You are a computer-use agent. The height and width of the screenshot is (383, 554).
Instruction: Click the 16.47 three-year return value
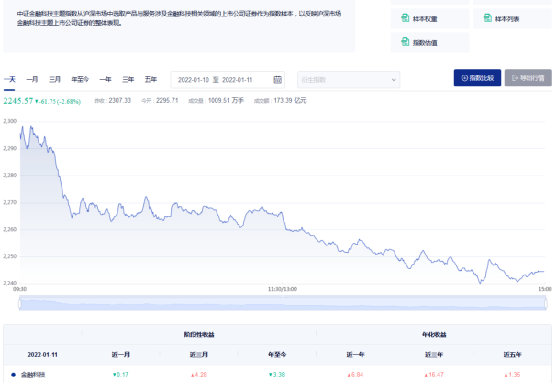click(434, 375)
